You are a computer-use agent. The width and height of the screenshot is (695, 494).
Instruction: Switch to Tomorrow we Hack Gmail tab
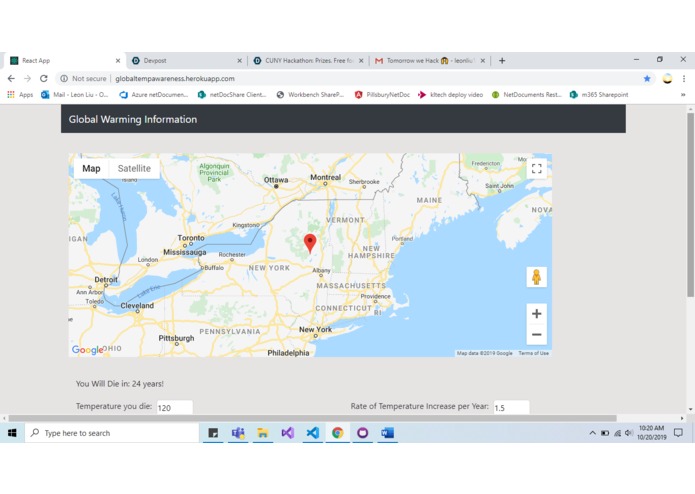428,61
